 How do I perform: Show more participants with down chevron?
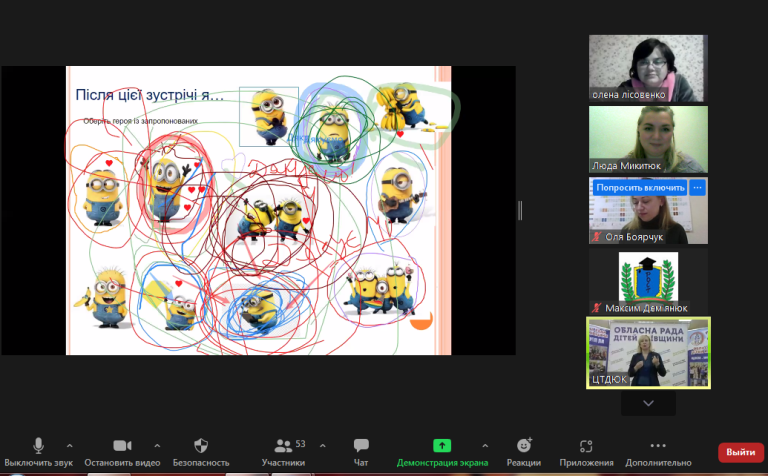coord(648,403)
